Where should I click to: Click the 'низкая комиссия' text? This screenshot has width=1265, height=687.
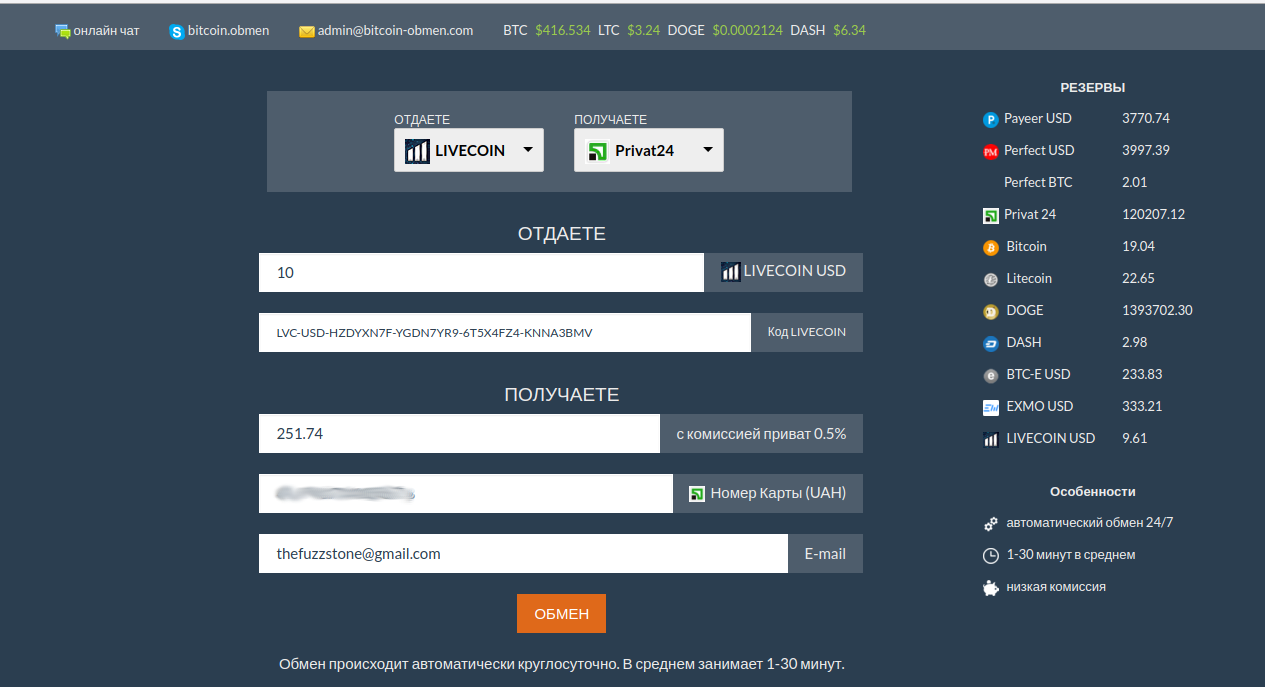click(1056, 587)
